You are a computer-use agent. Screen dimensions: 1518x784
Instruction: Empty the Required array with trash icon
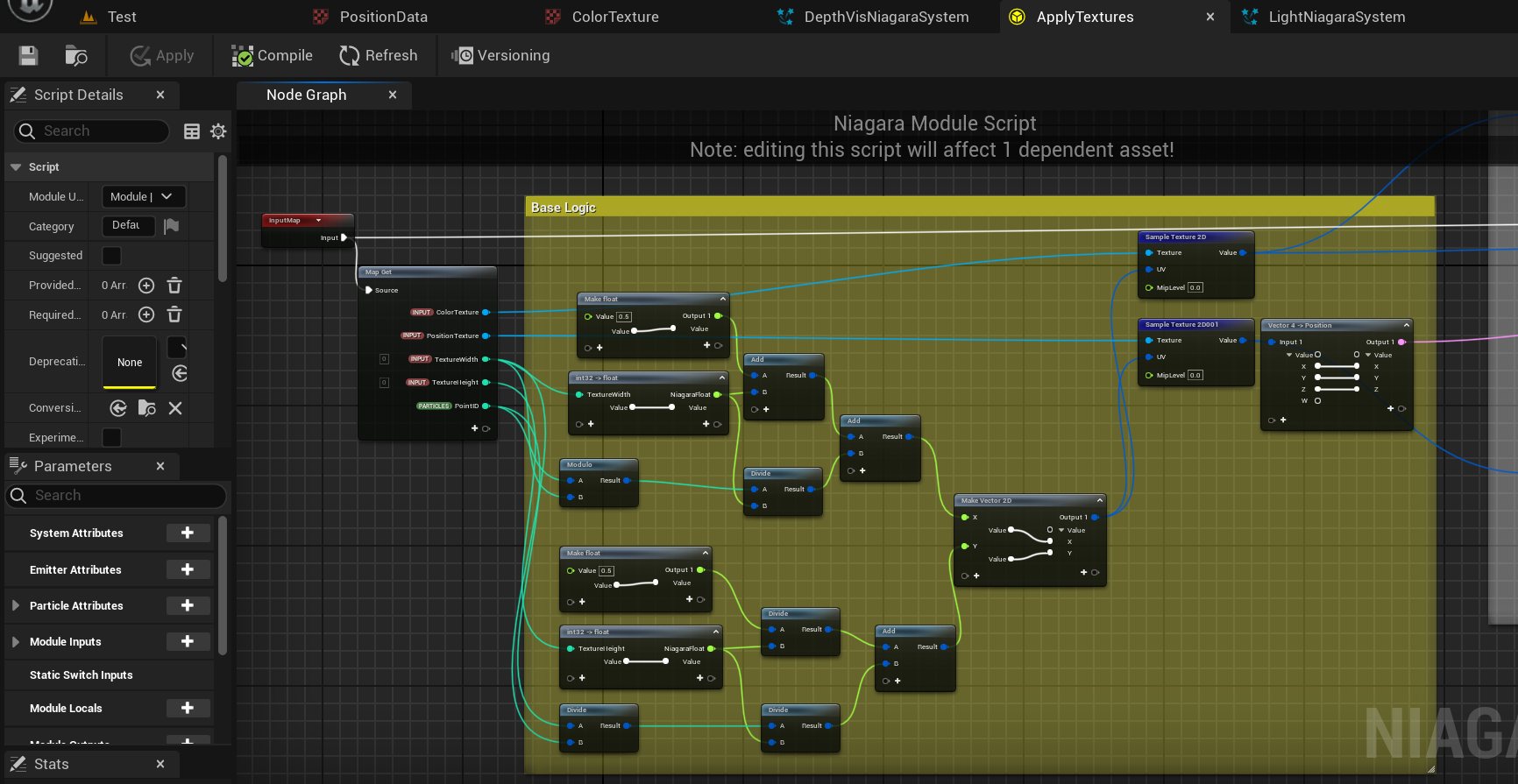[174, 314]
